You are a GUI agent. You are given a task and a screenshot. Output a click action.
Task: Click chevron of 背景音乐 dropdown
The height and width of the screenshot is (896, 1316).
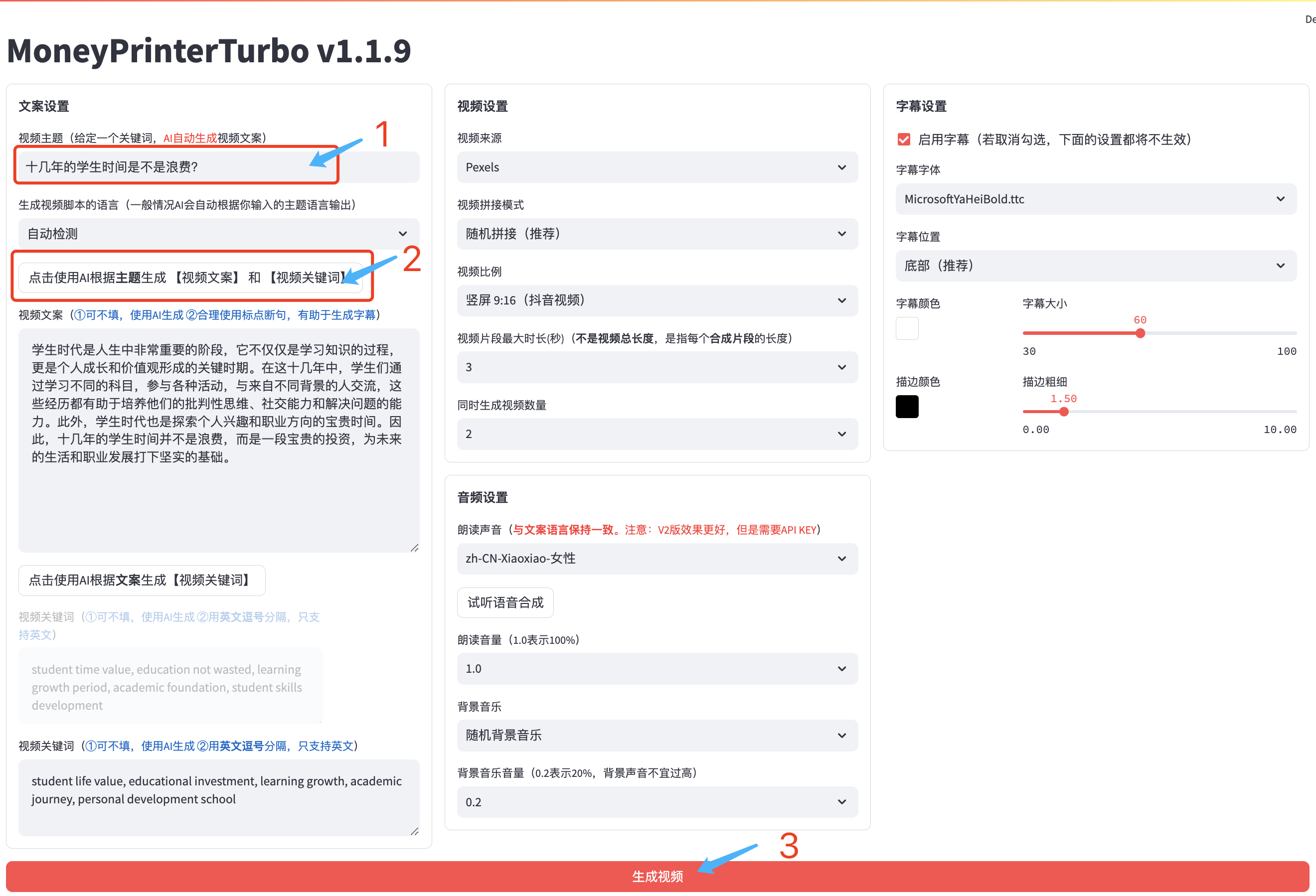click(x=841, y=736)
